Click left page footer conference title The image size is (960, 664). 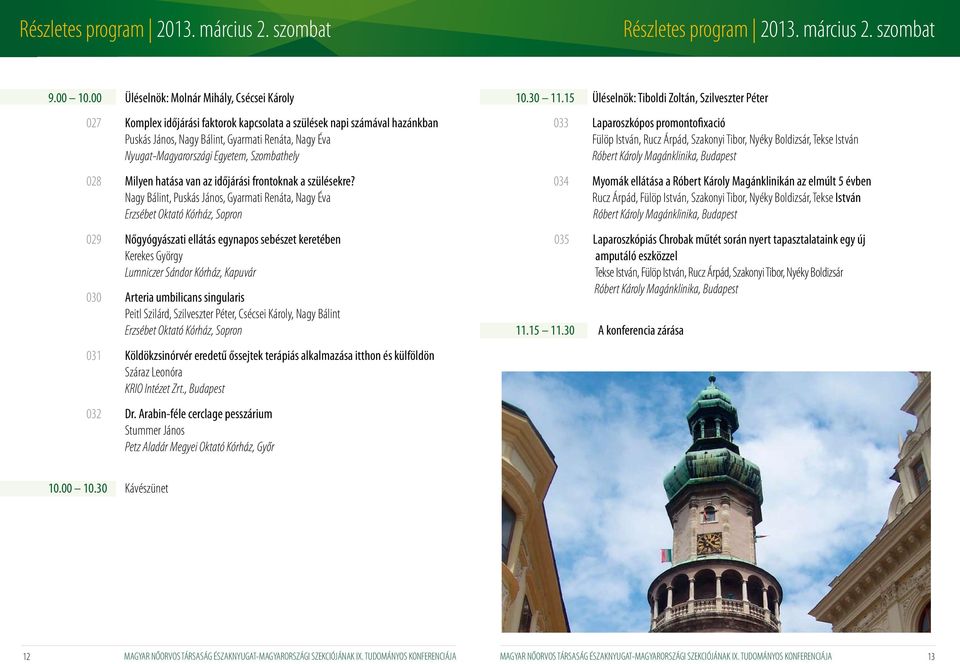[290, 656]
